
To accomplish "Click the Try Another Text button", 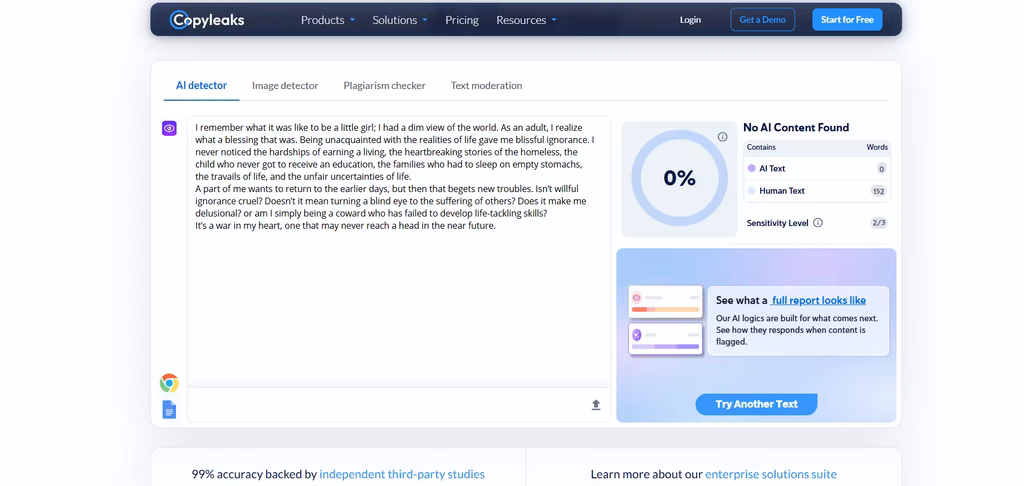I will tap(756, 404).
